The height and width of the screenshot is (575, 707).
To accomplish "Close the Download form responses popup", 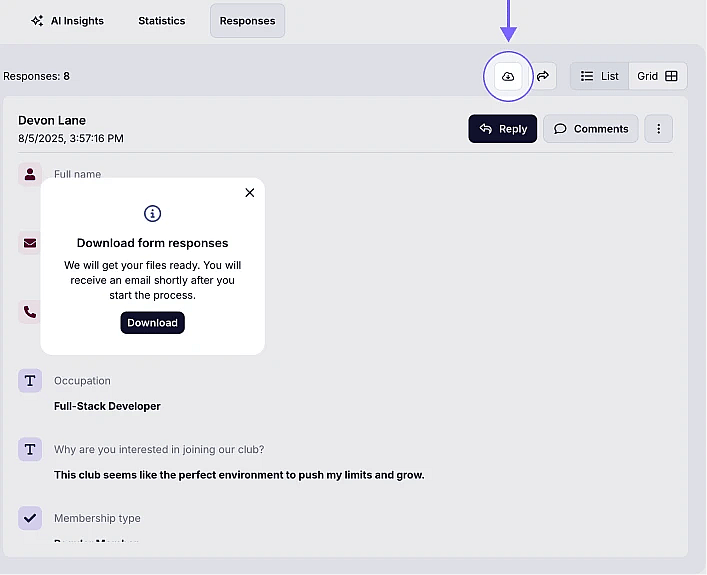I will pyautogui.click(x=249, y=193).
